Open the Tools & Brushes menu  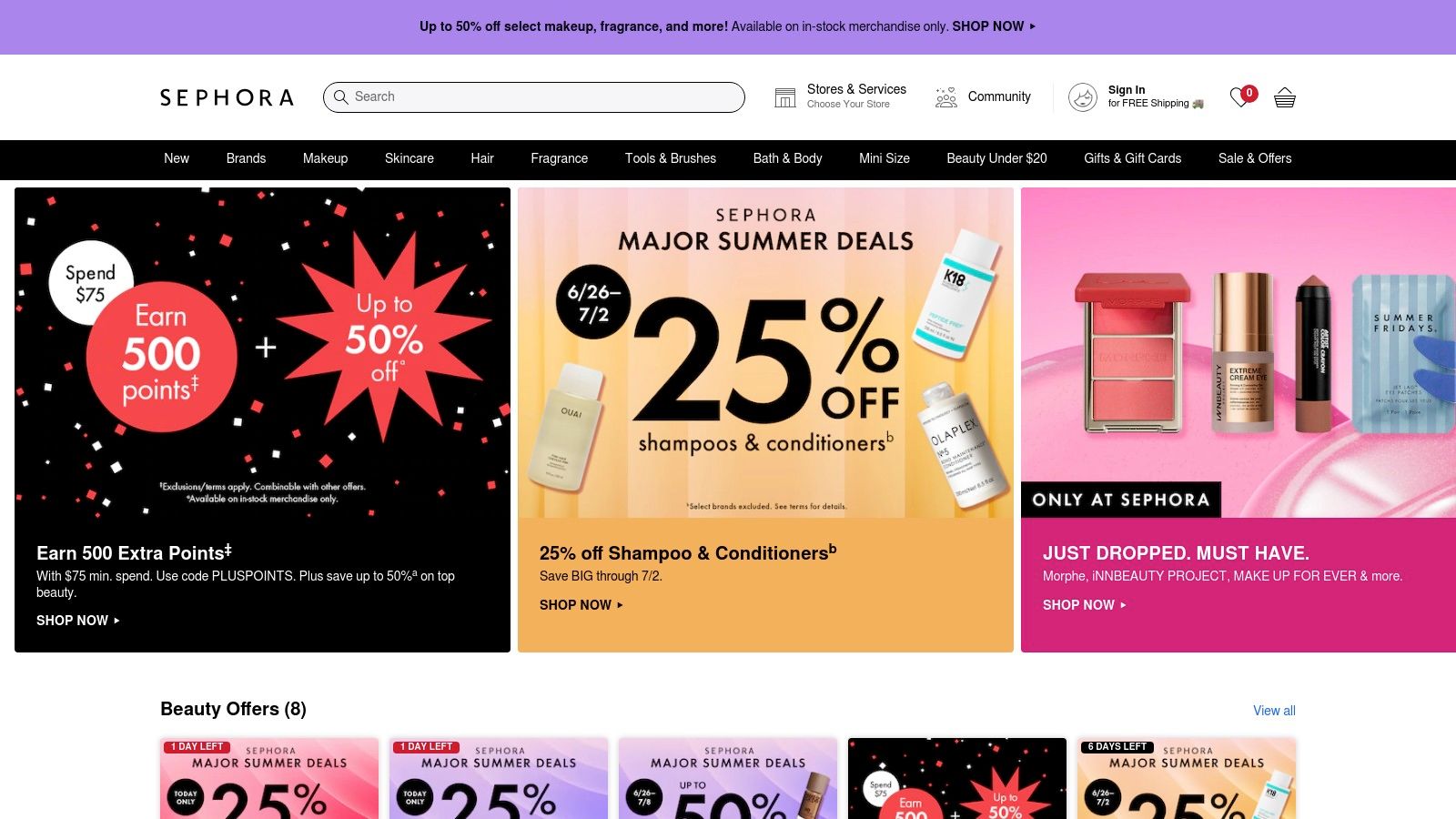[x=671, y=158]
